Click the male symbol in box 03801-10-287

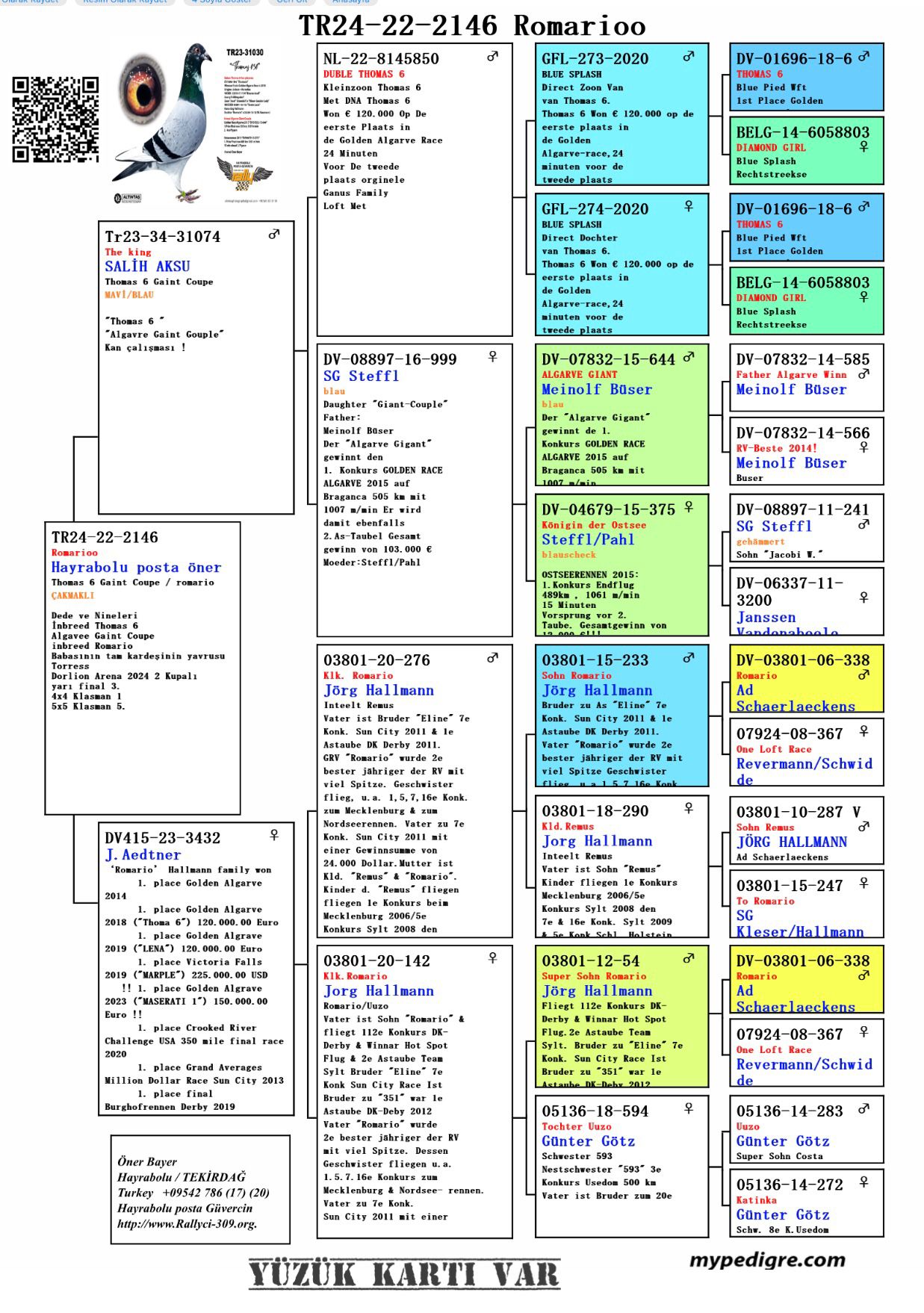coord(863,827)
